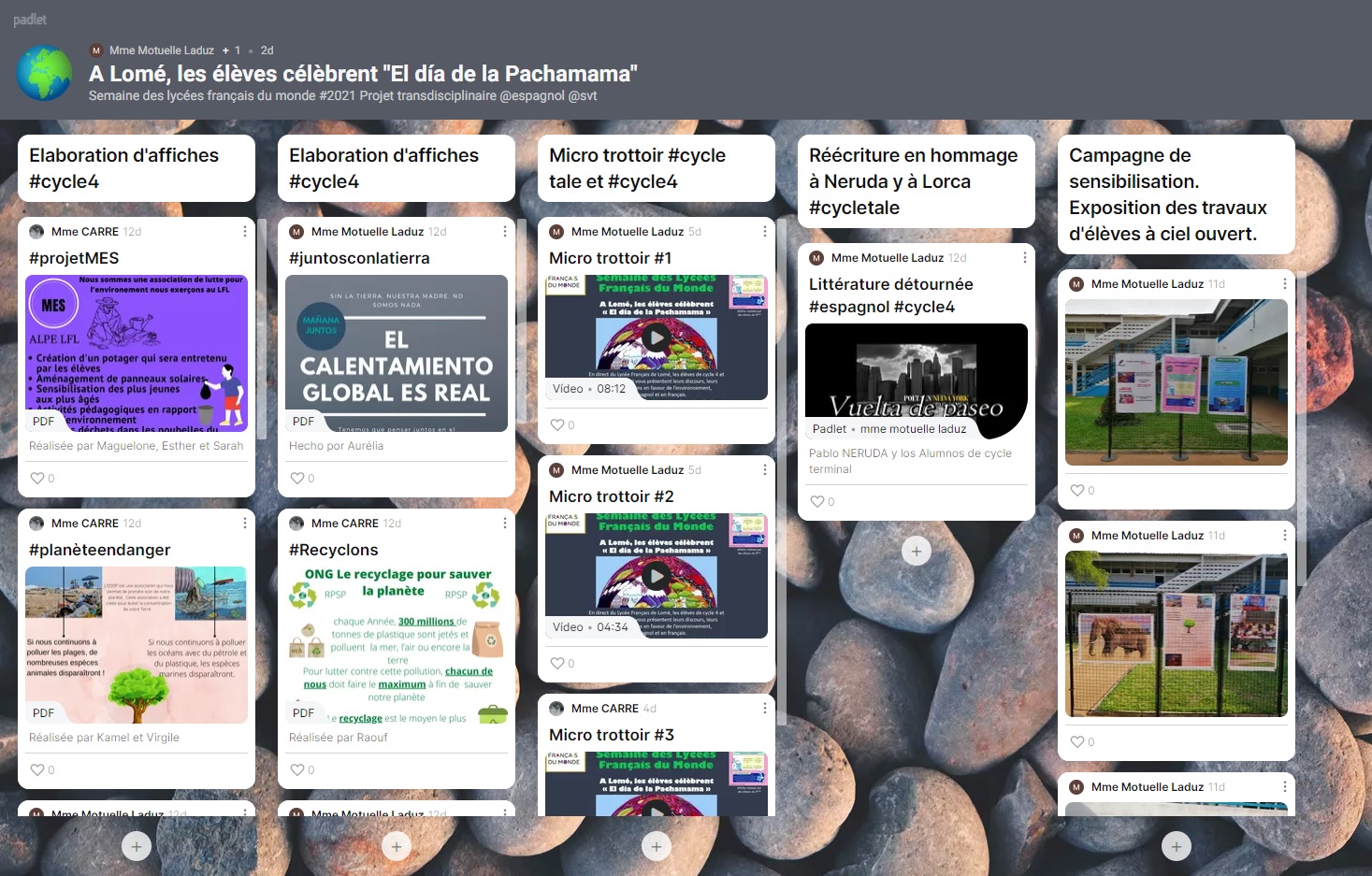Like the #juntosconlatierra post
The image size is (1372, 876).
[297, 478]
